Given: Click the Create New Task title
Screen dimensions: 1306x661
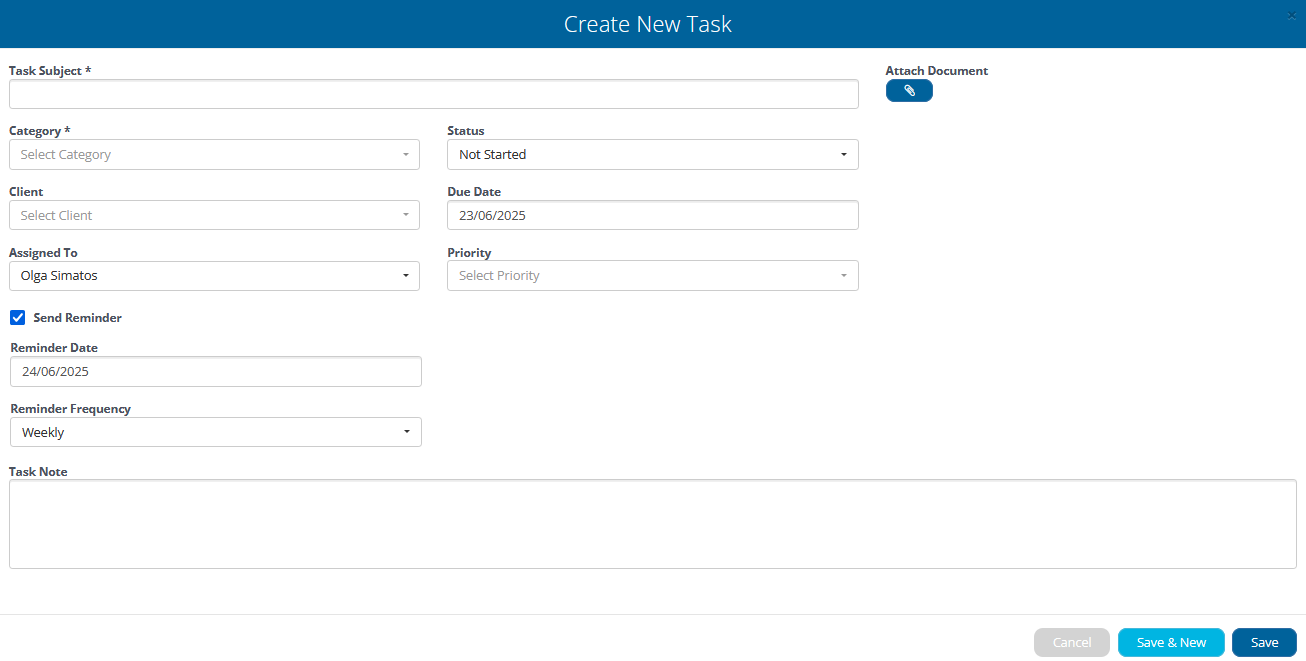Looking at the screenshot, I should click(648, 24).
